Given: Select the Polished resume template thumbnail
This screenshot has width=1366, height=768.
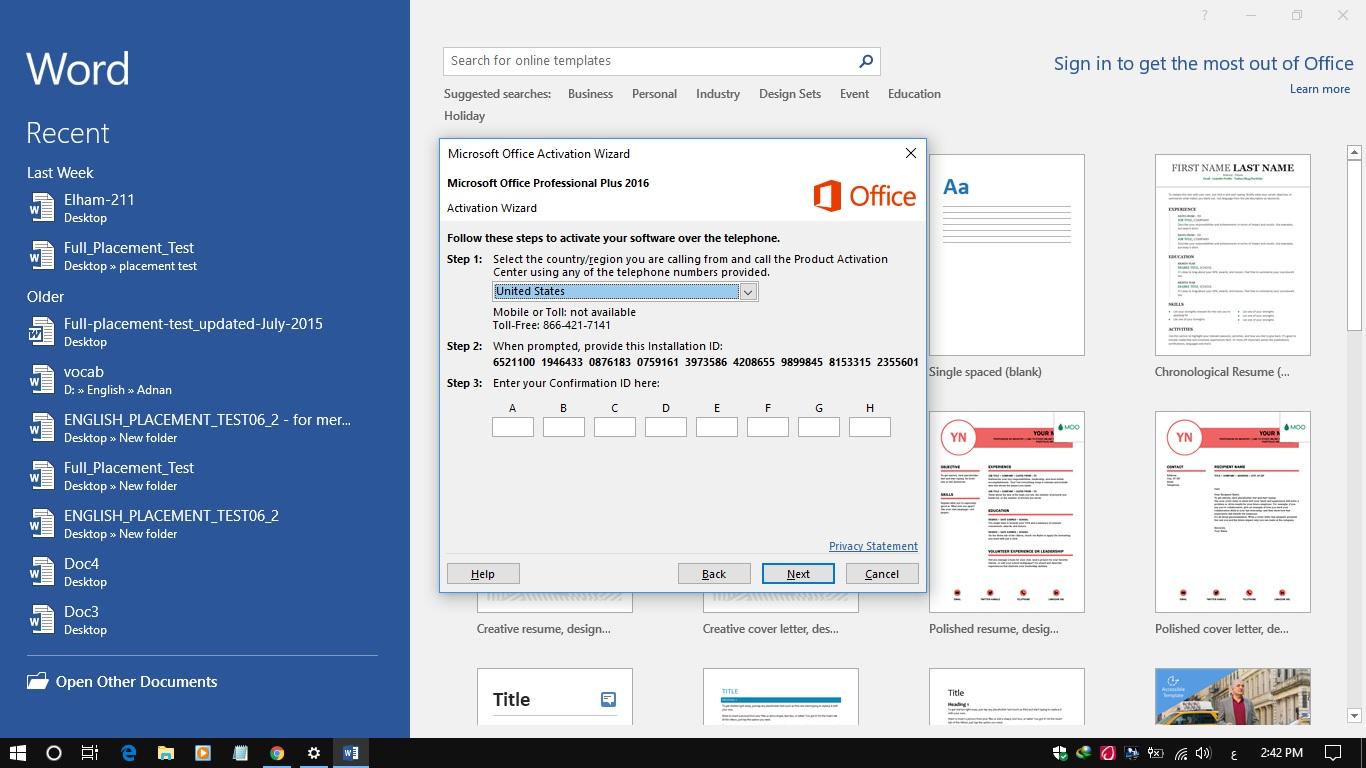Looking at the screenshot, I should [x=1007, y=512].
